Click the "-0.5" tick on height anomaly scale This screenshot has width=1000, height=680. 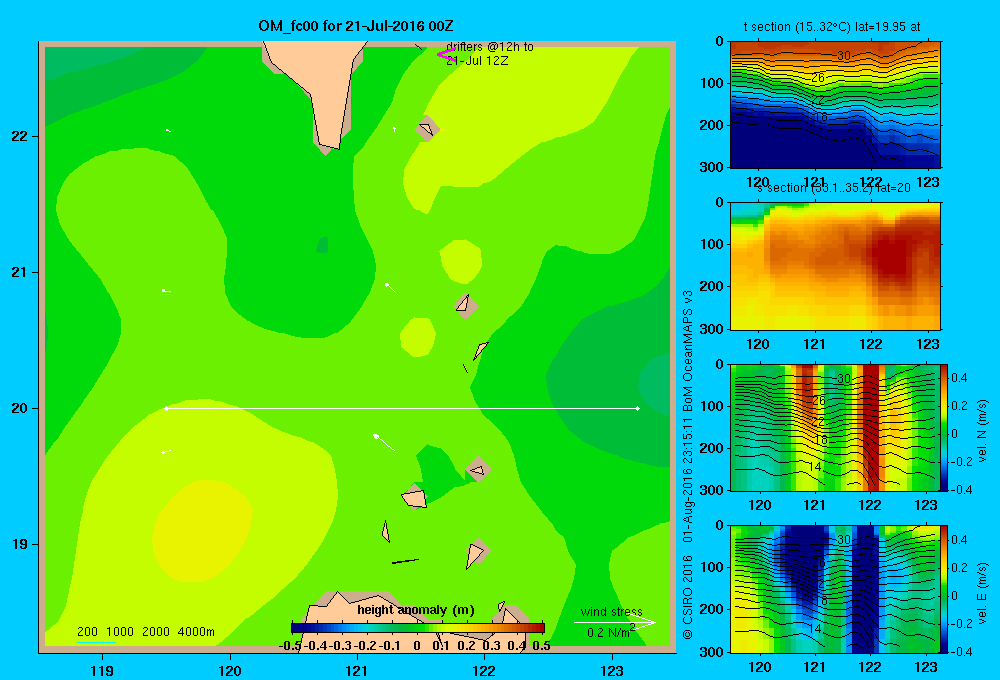(290, 646)
